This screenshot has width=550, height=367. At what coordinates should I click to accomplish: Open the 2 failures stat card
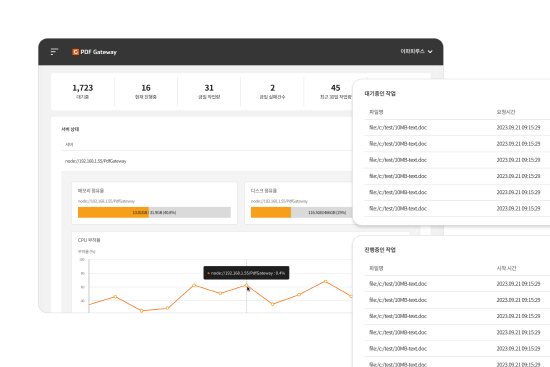(x=272, y=91)
